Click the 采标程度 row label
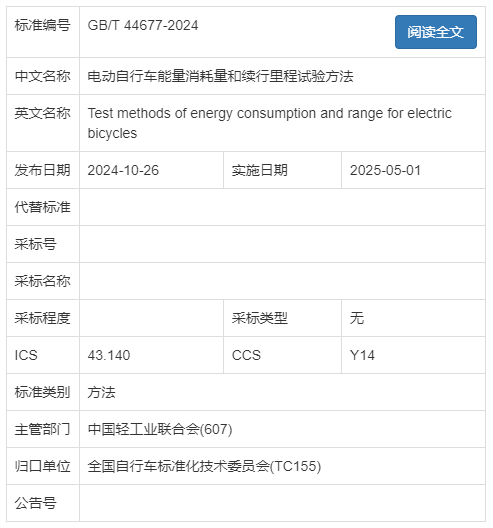Image resolution: width=493 pixels, height=528 pixels. (x=42, y=318)
